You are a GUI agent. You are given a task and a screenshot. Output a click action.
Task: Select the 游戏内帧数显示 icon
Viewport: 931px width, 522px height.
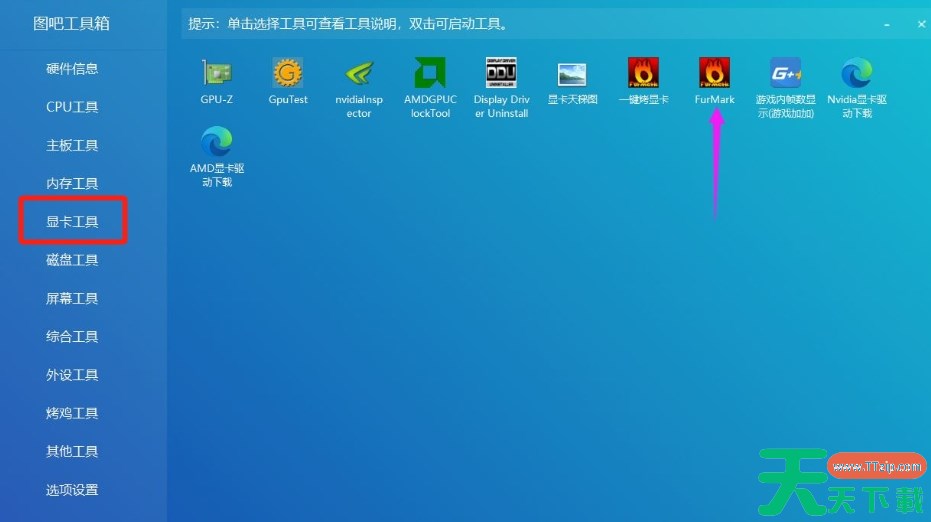[x=786, y=72]
